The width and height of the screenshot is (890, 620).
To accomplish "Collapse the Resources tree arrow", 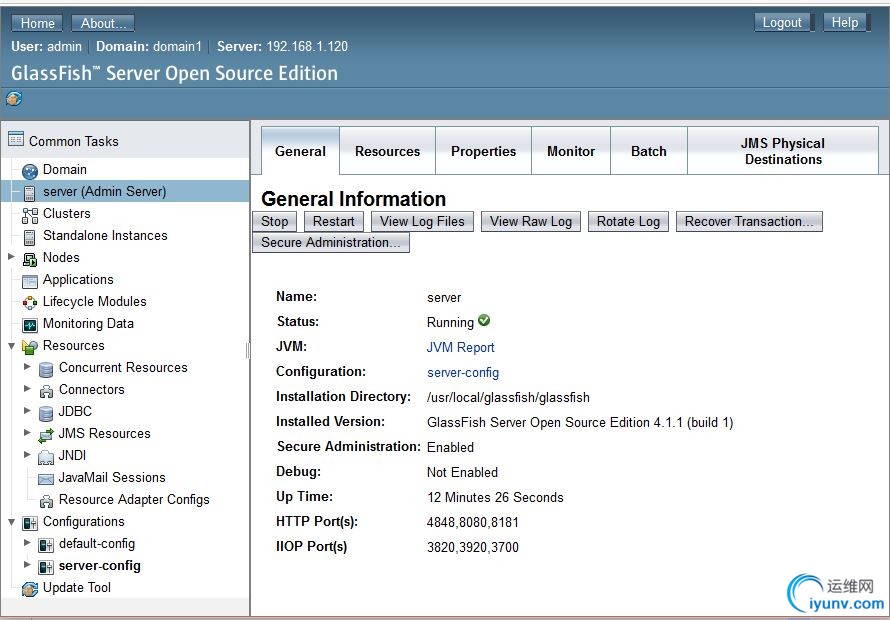I will 11,345.
